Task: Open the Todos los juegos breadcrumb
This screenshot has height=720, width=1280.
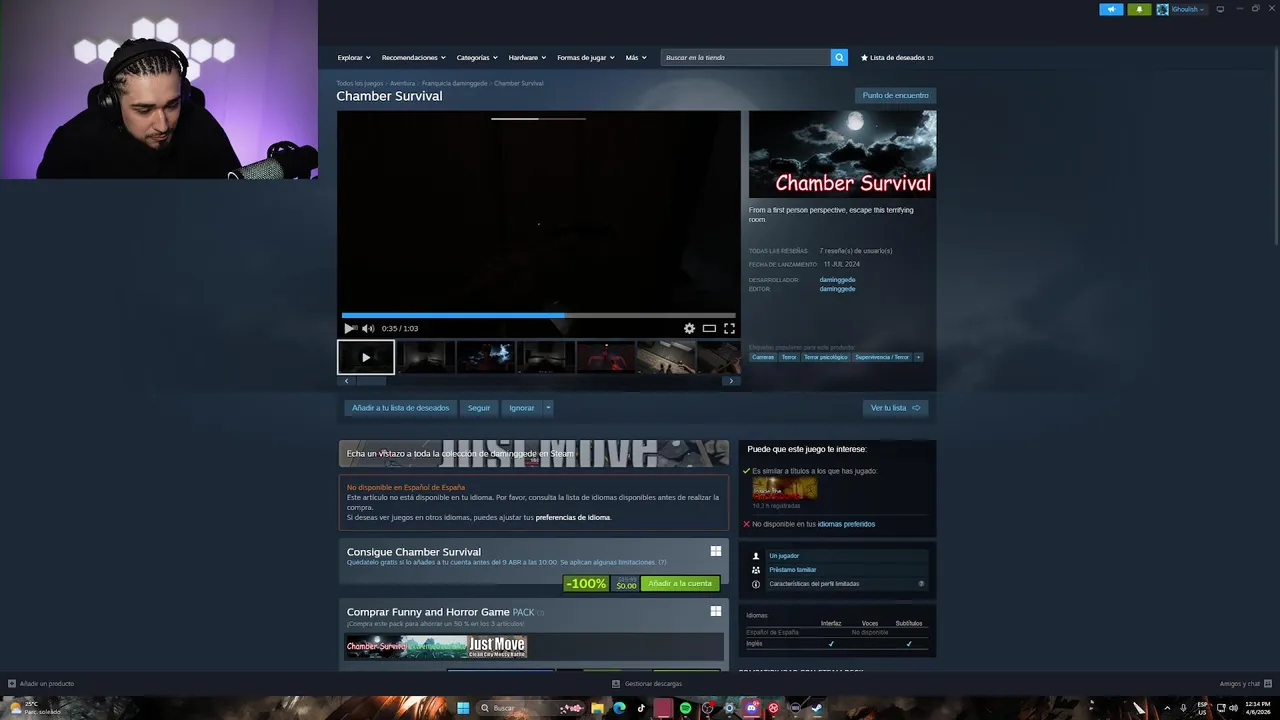Action: (359, 84)
